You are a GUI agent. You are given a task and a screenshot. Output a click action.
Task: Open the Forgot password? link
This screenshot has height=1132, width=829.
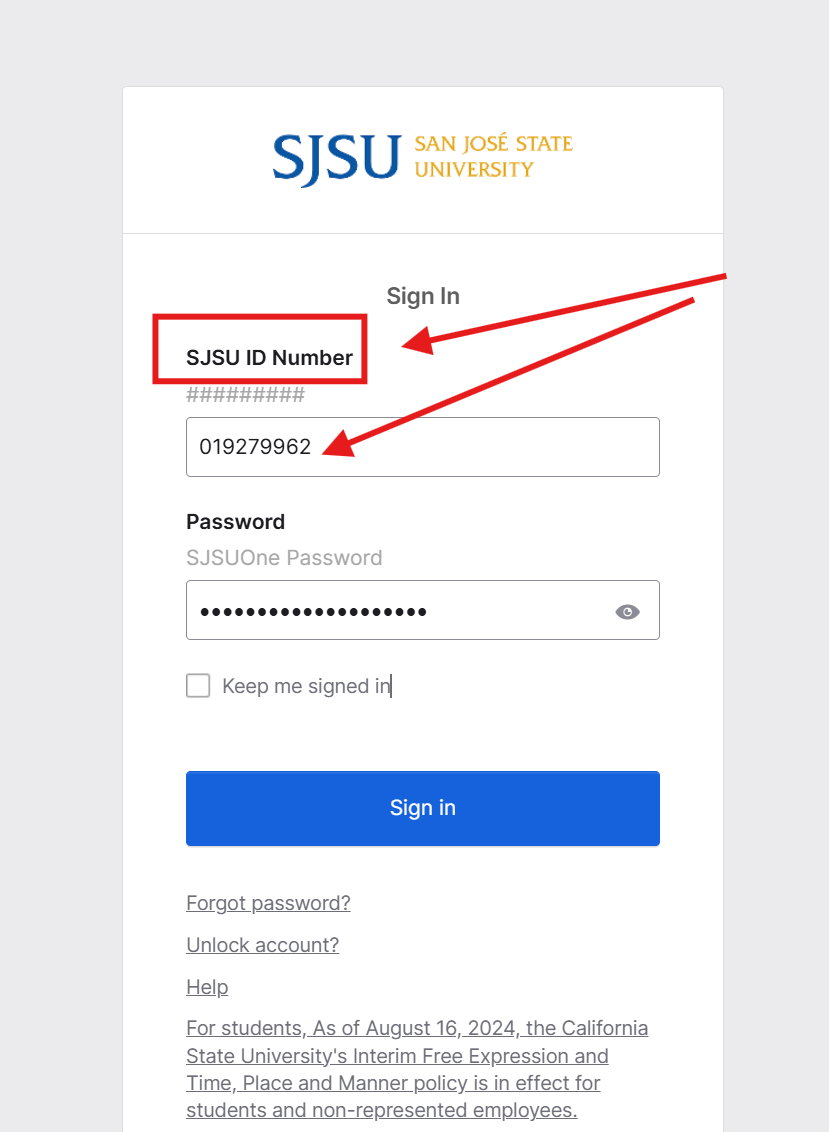[x=268, y=903]
